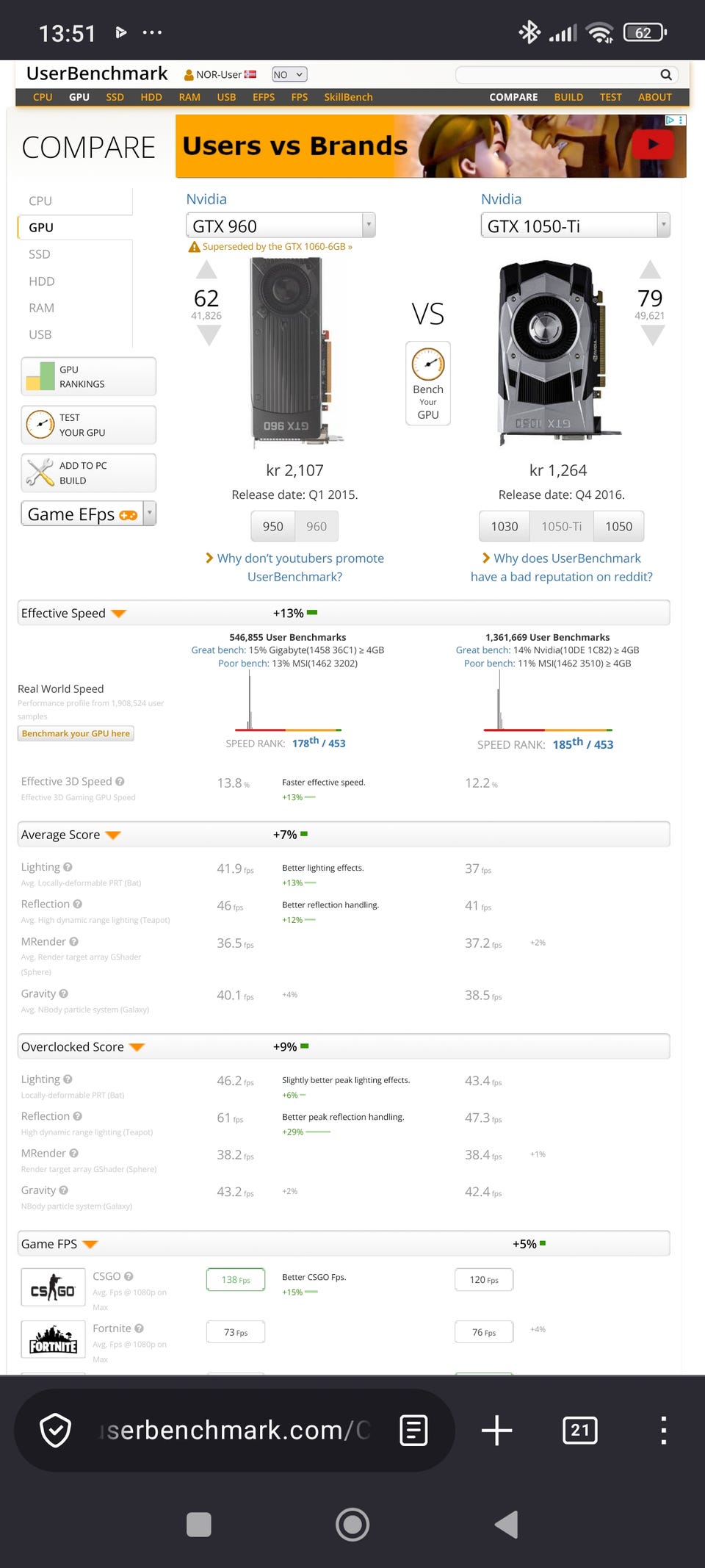Open browser reader mode icon
705x1568 pixels.
[x=413, y=1430]
